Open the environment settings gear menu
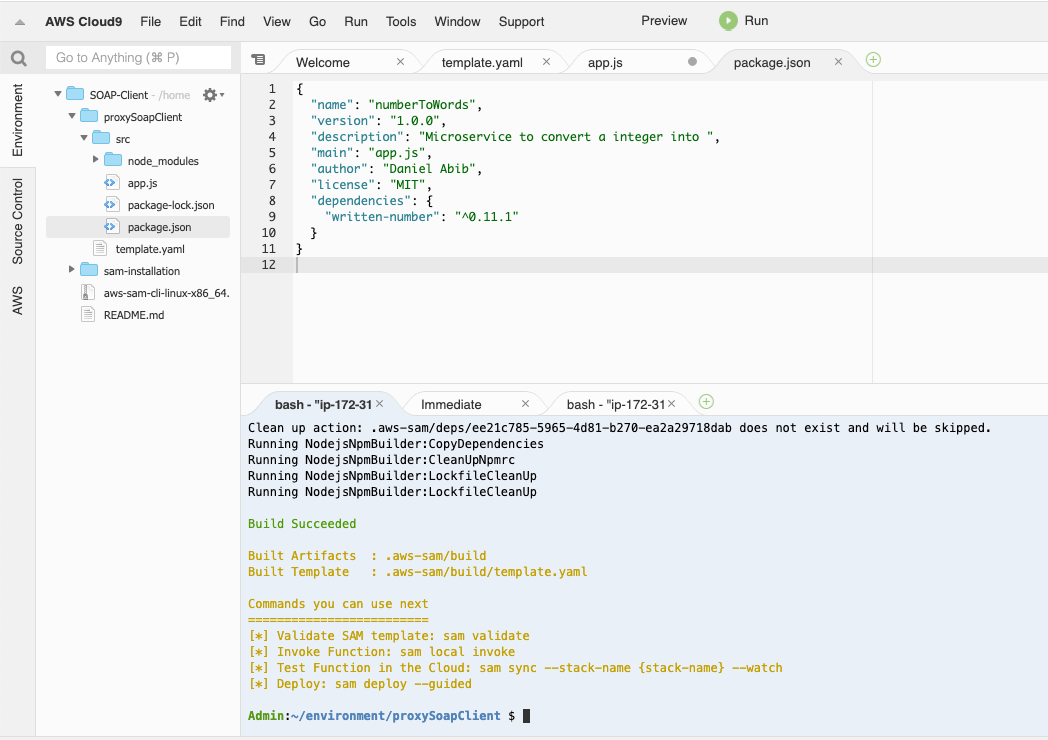 [211, 95]
